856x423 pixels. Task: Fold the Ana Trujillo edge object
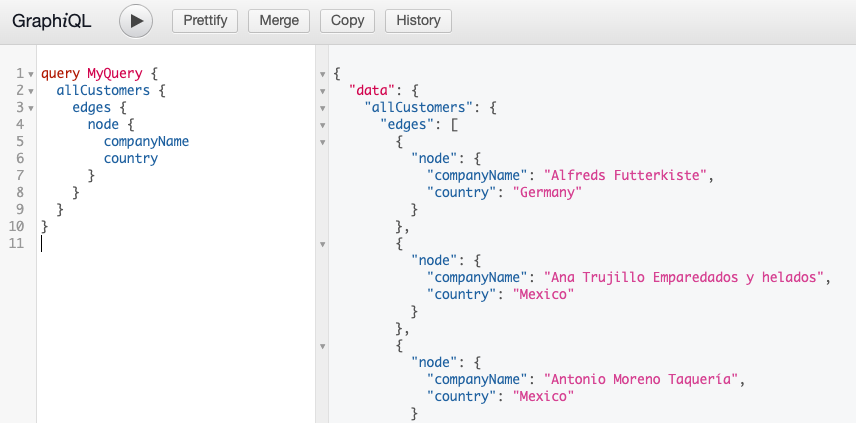(x=323, y=244)
